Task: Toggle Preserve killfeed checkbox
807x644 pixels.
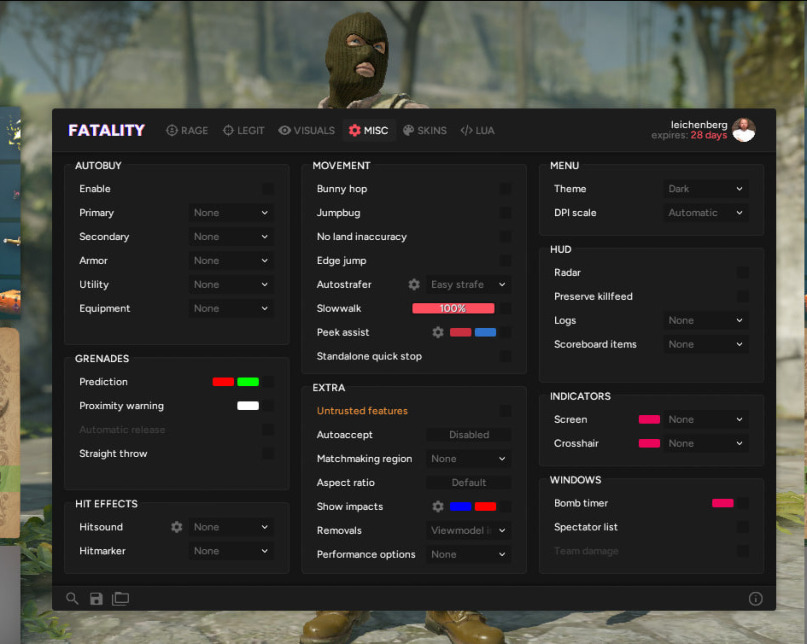Action: (743, 297)
